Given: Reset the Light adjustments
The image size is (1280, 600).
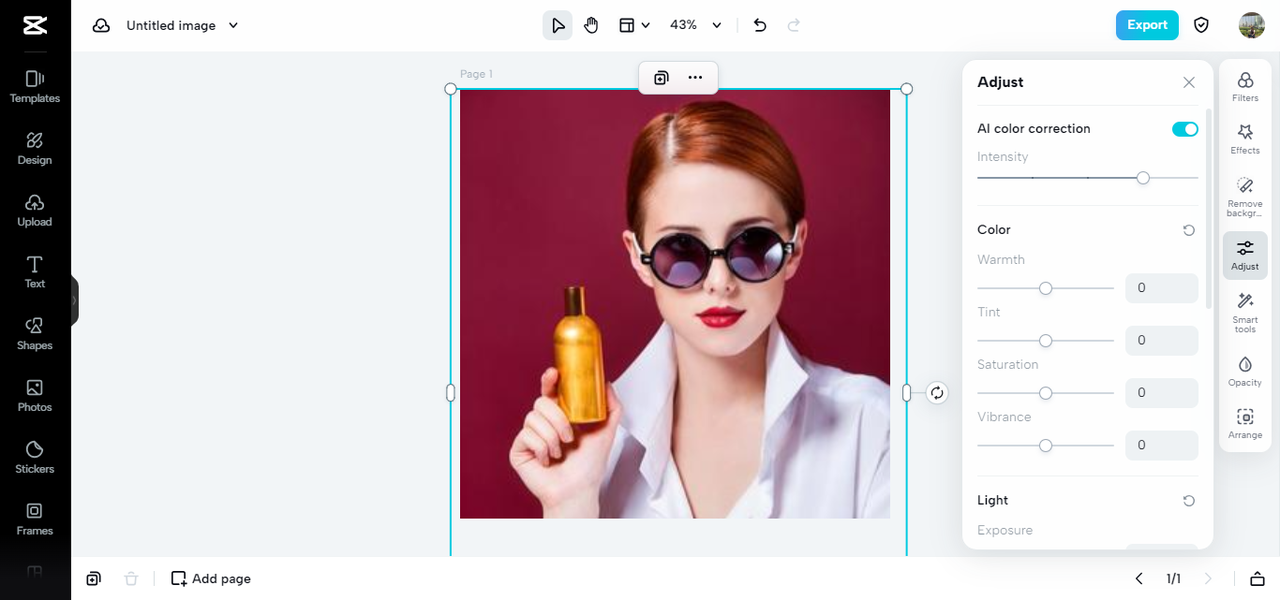Looking at the screenshot, I should (1189, 501).
